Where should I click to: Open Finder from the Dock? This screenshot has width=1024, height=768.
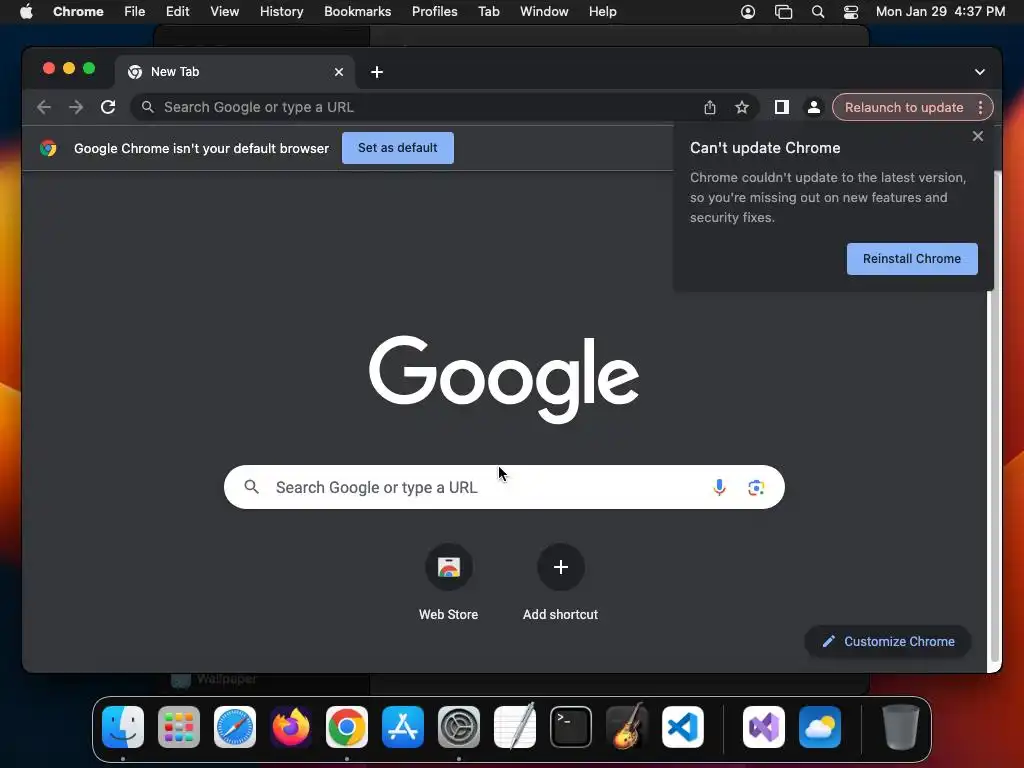tap(123, 727)
